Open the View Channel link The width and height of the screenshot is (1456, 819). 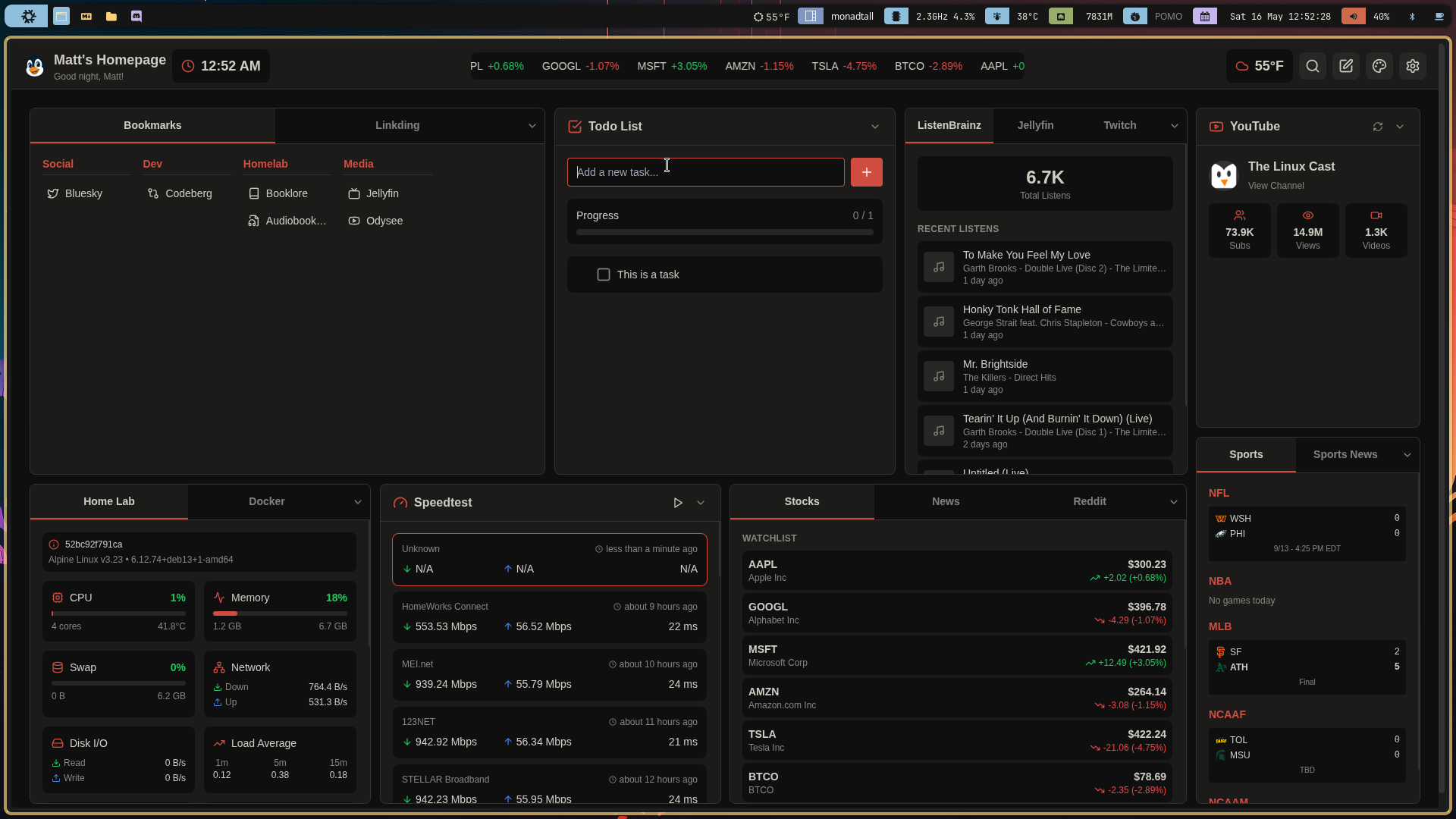(x=1276, y=186)
